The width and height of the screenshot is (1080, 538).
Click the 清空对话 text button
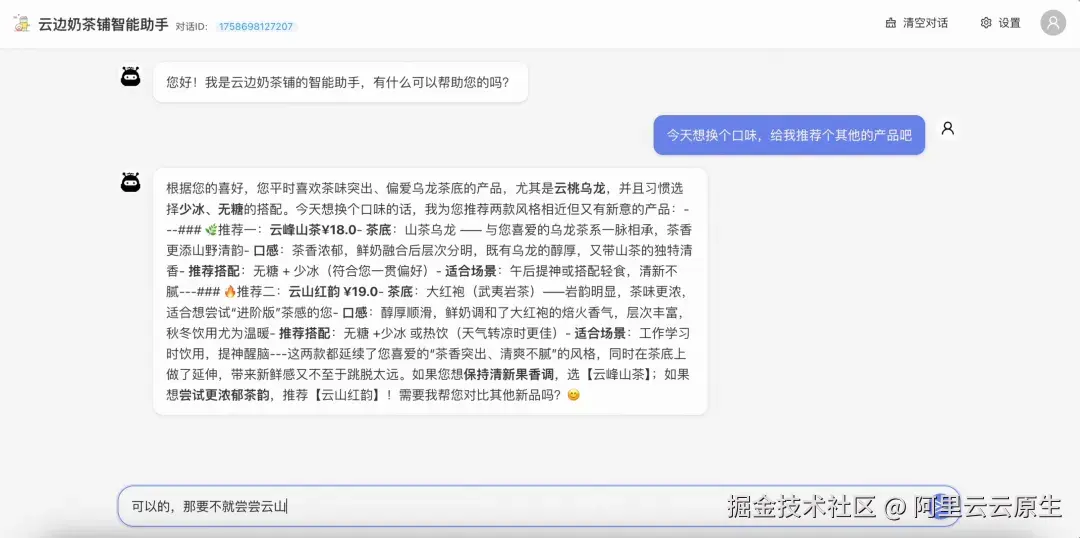pos(925,23)
